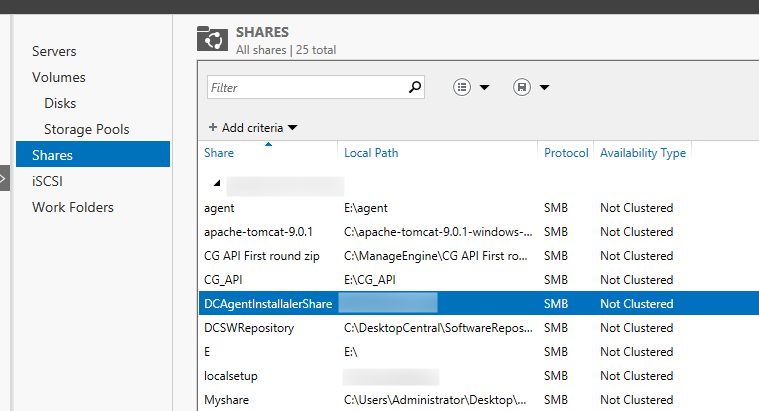Switch to the iSCSI page
Screen dimensions: 759x411
tap(48, 181)
